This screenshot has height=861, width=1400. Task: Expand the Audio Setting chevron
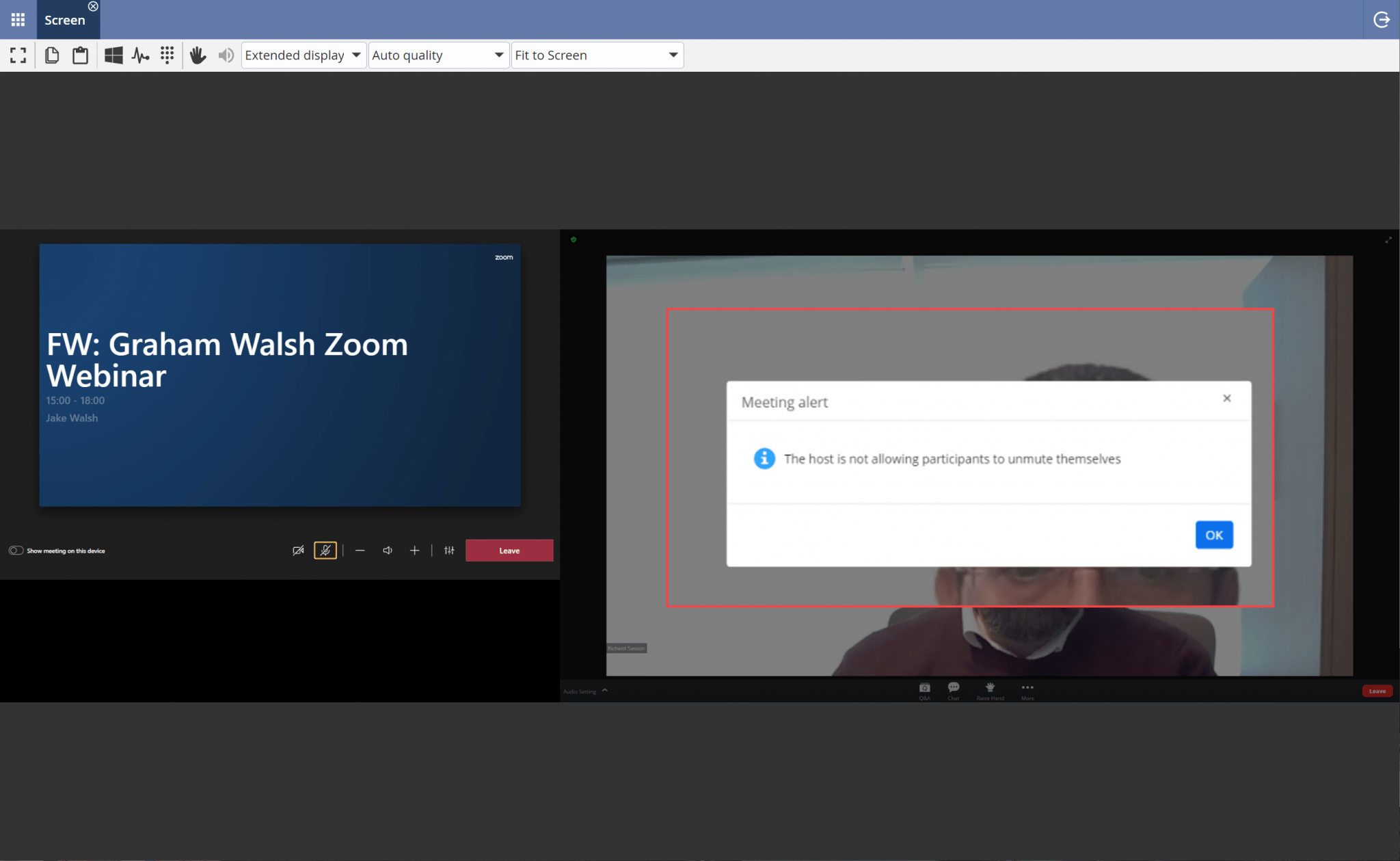tap(605, 691)
